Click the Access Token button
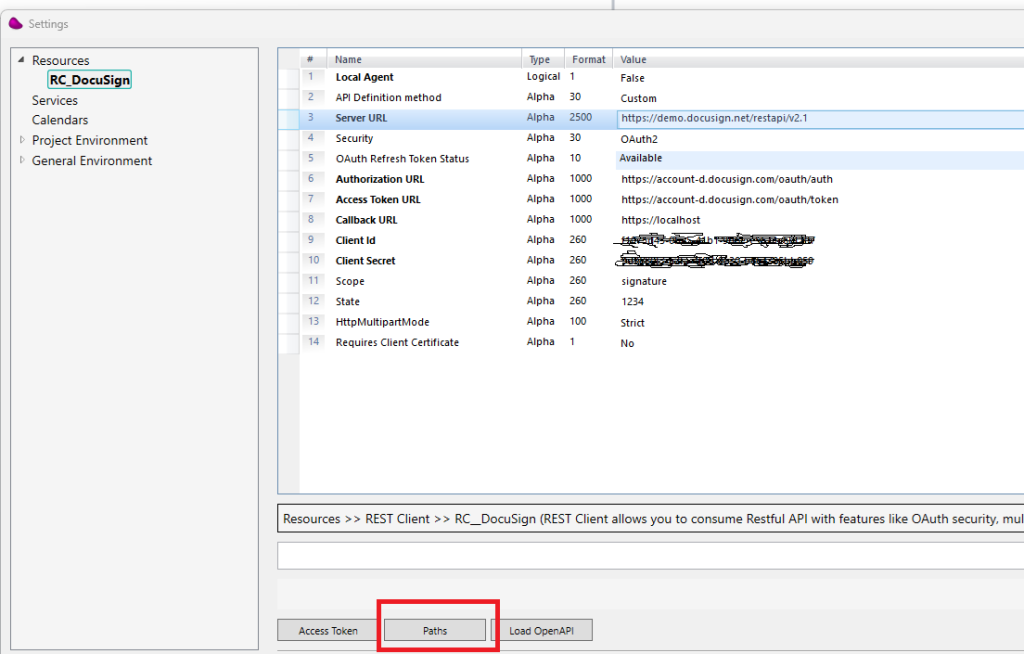Viewport: 1024px width, 654px height. pos(328,630)
